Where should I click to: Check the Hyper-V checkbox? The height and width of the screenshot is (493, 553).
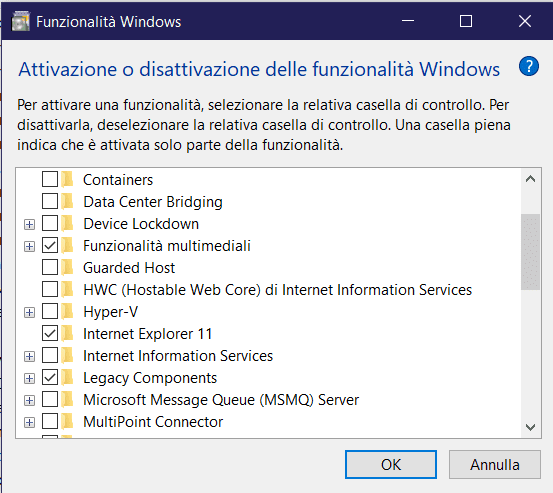click(x=50, y=311)
